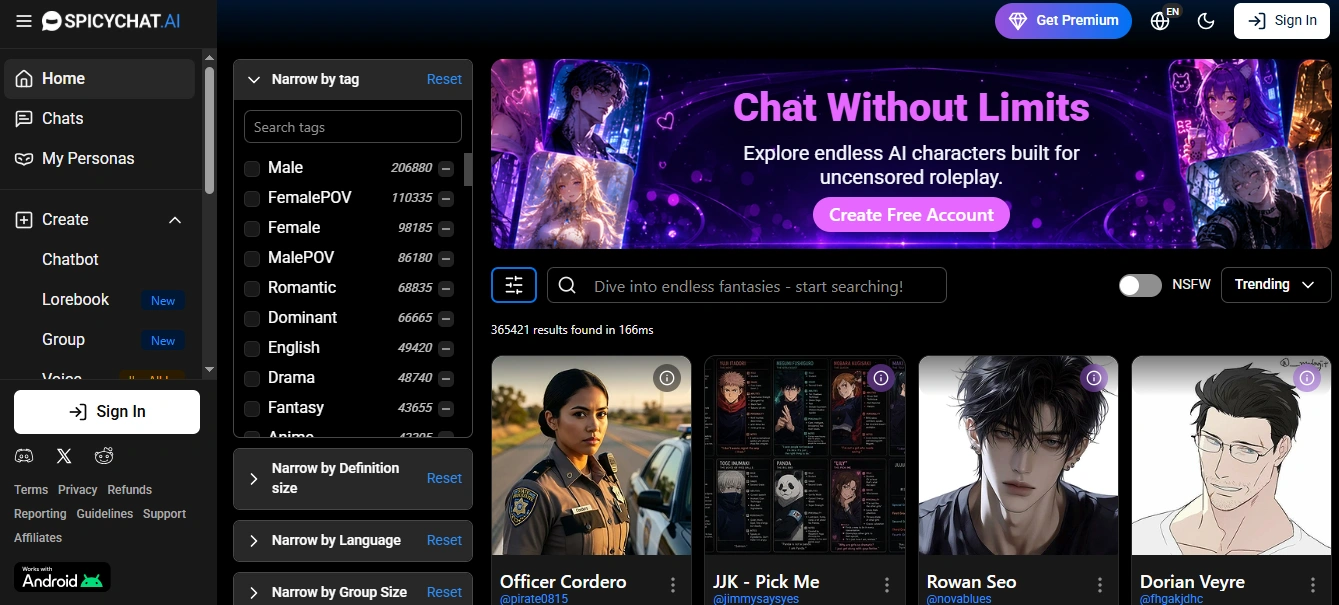Open the Affiliates footer link
Viewport: 1339px width, 605px height.
38,538
